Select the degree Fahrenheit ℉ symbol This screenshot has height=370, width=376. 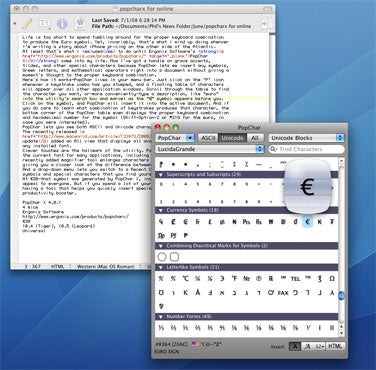point(234,279)
